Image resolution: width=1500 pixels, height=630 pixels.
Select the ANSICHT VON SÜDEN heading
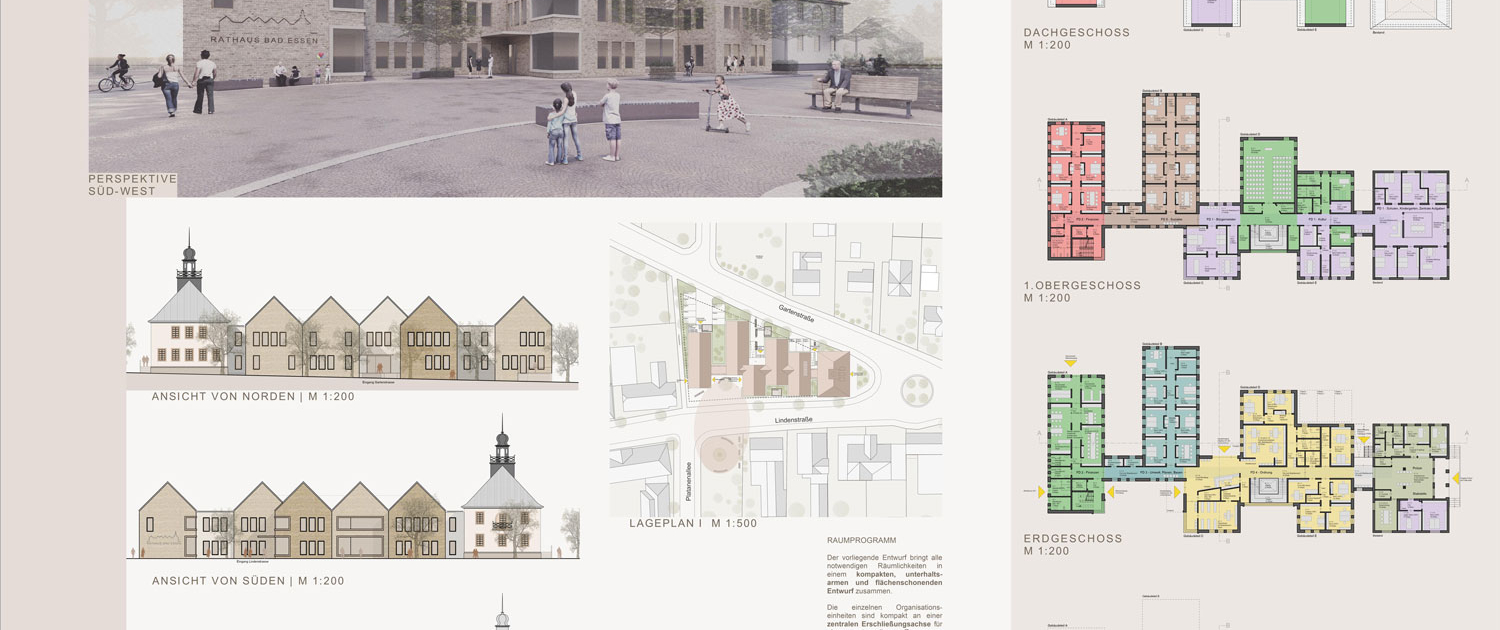pyautogui.click(x=248, y=581)
